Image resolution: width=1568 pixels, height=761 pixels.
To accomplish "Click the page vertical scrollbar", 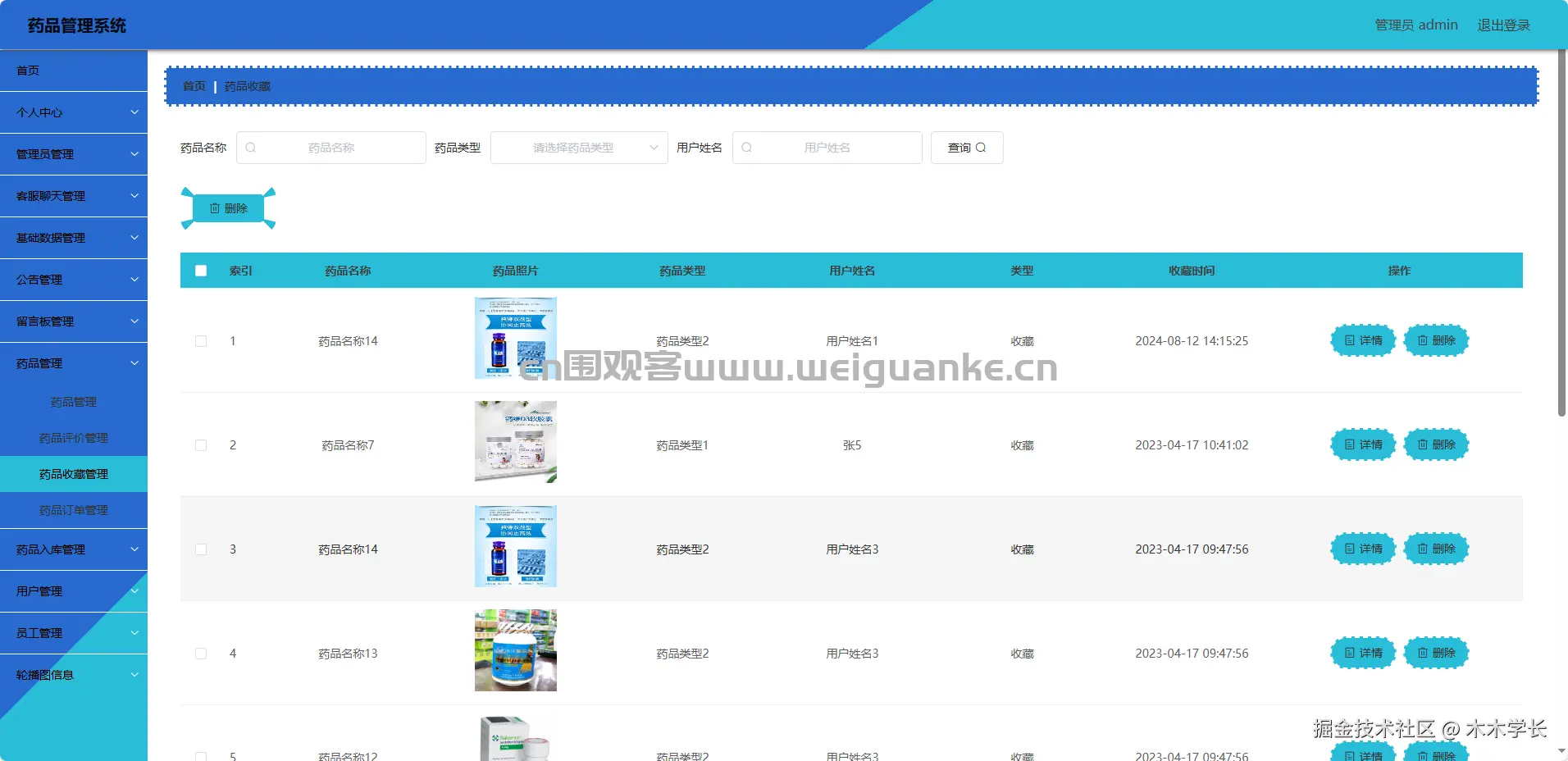I will 1562,234.
